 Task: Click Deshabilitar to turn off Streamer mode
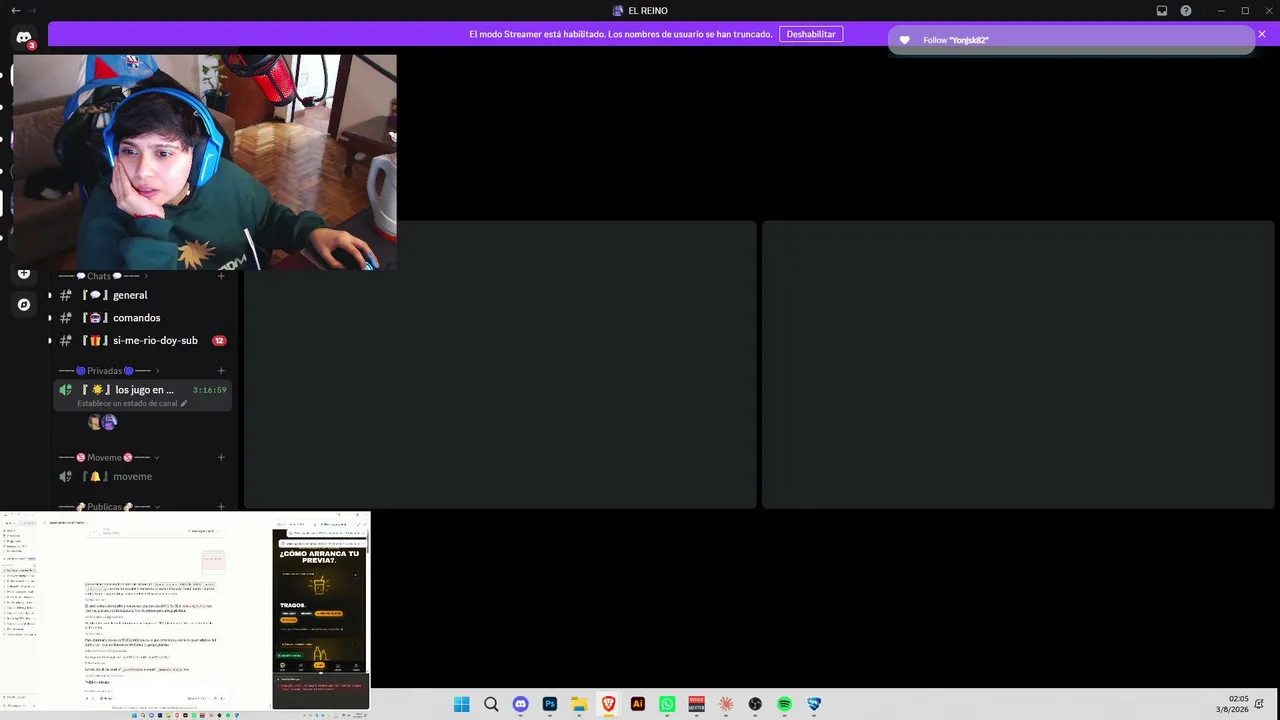(811, 34)
